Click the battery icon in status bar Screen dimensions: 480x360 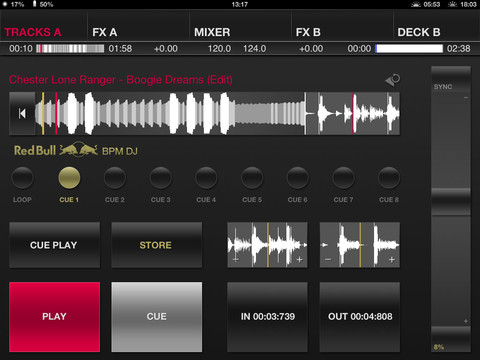coord(34,4)
